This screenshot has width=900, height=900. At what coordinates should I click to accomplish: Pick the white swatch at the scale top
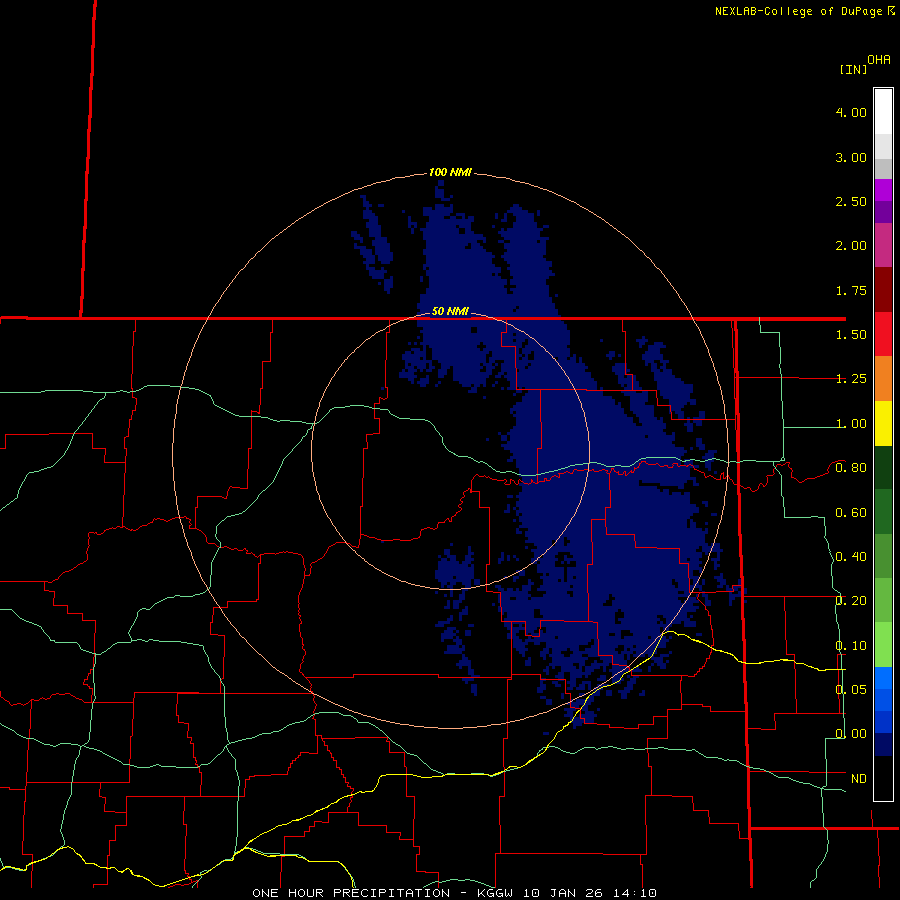pyautogui.click(x=883, y=112)
